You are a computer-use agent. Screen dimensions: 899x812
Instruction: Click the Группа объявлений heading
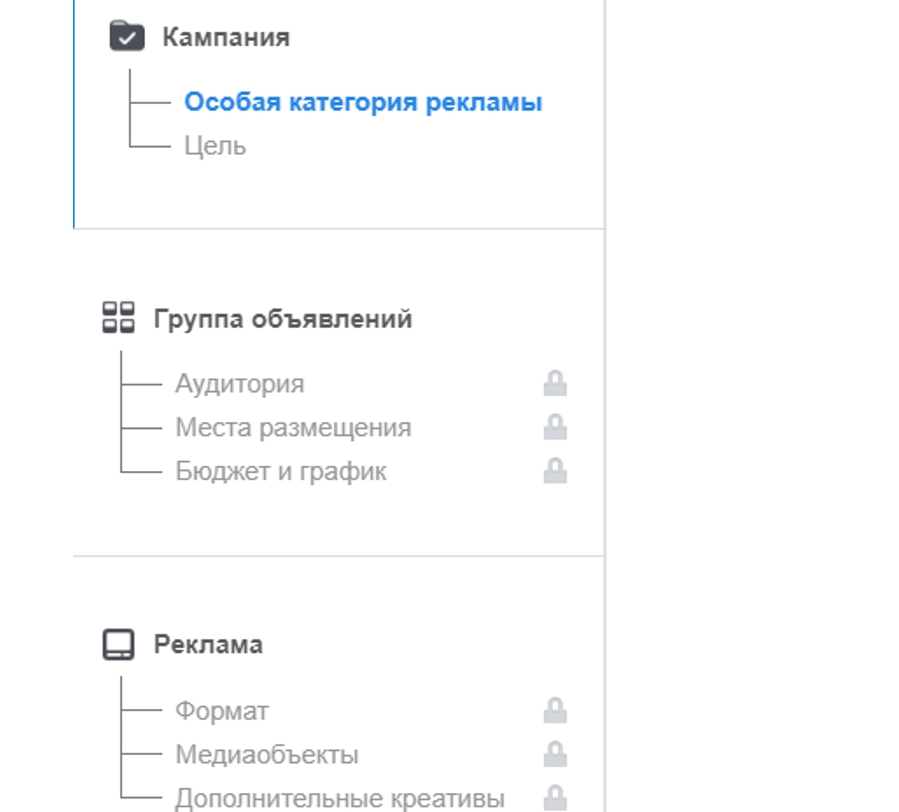[283, 319]
